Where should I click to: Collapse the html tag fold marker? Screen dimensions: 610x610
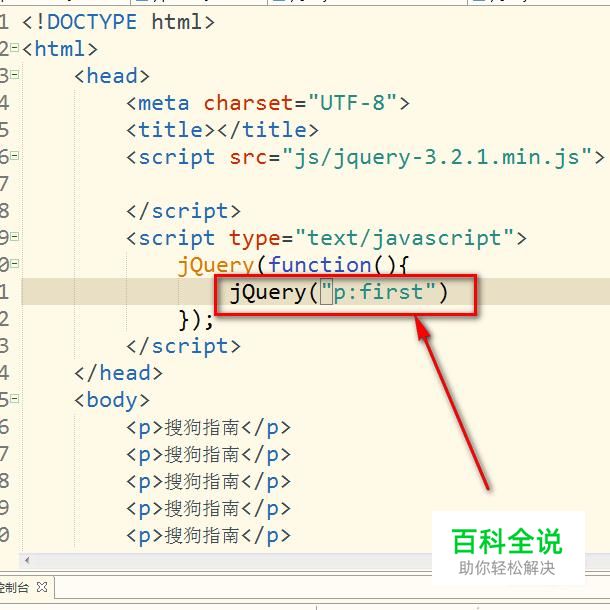14,48
